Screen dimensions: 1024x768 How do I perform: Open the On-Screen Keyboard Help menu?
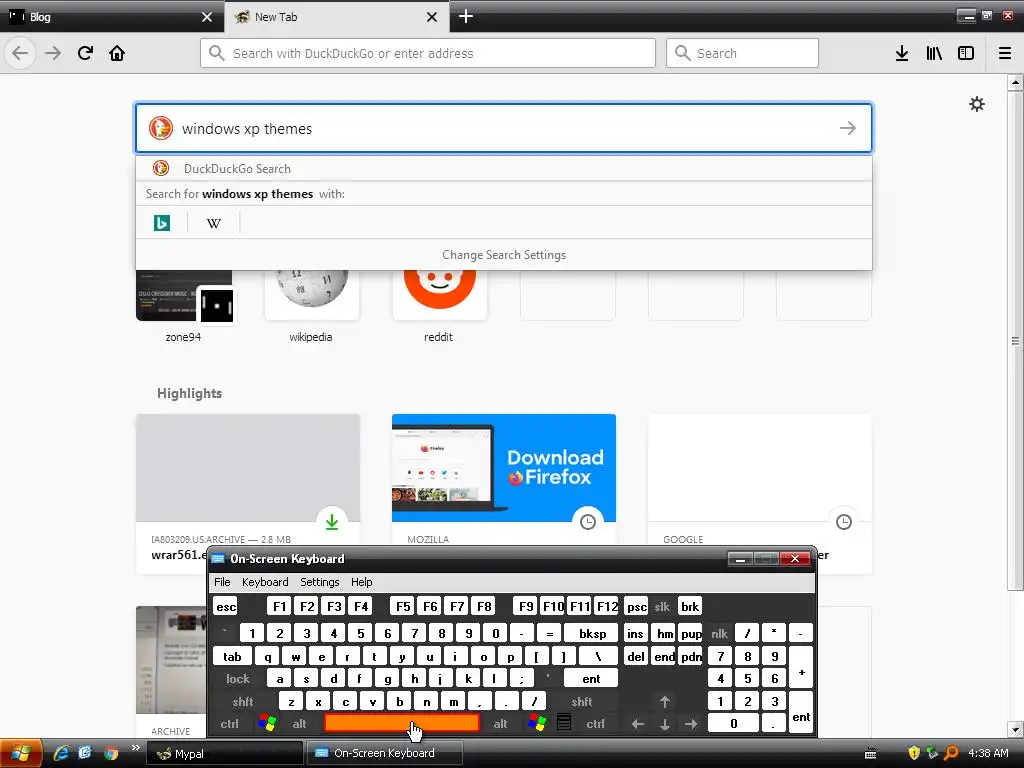coord(361,582)
